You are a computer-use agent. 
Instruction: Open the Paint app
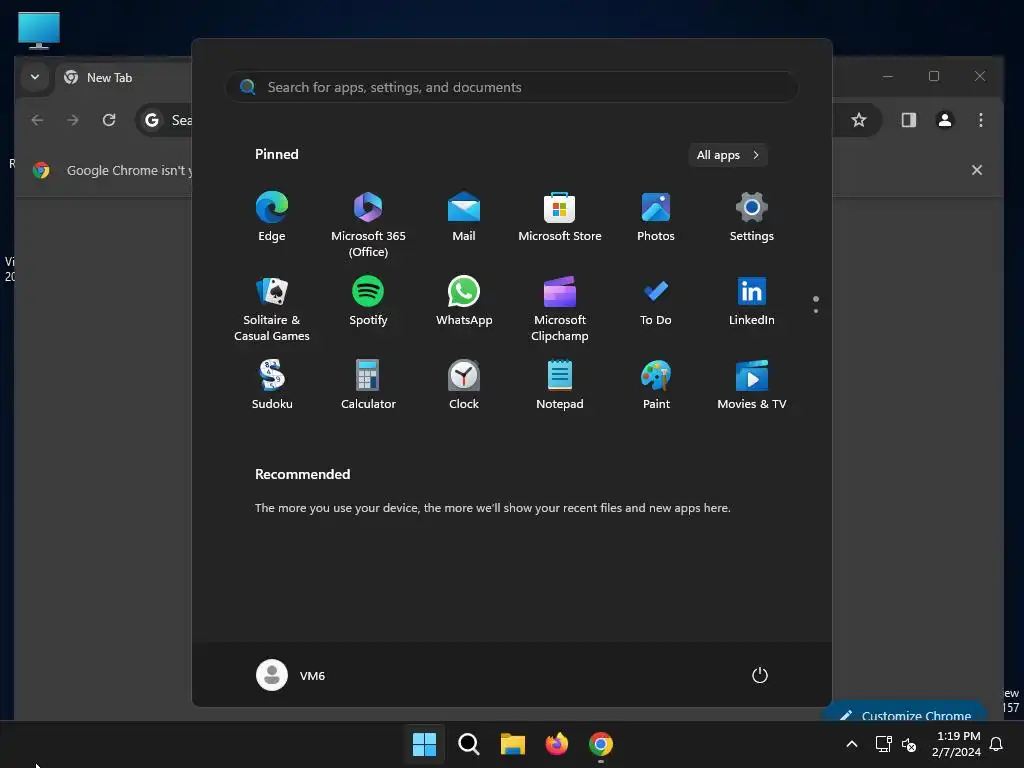656,385
